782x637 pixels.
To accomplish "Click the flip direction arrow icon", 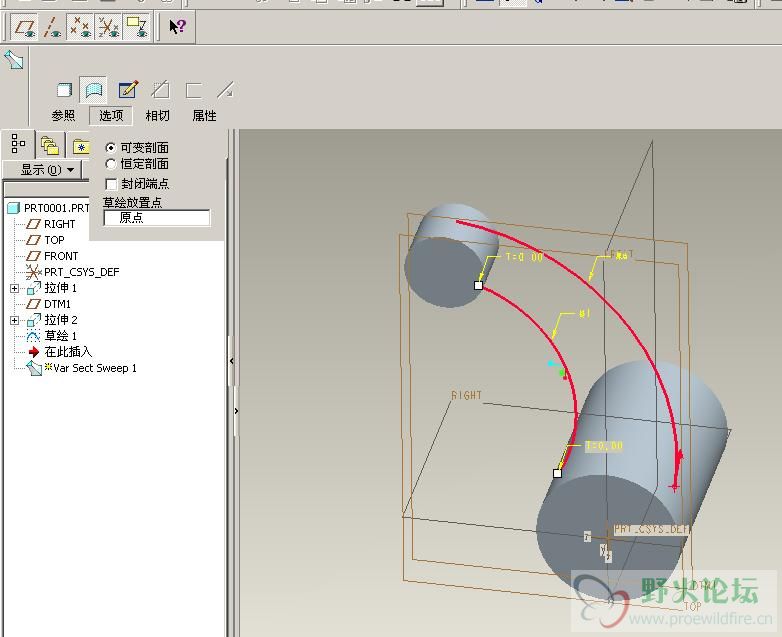I will click(225, 90).
